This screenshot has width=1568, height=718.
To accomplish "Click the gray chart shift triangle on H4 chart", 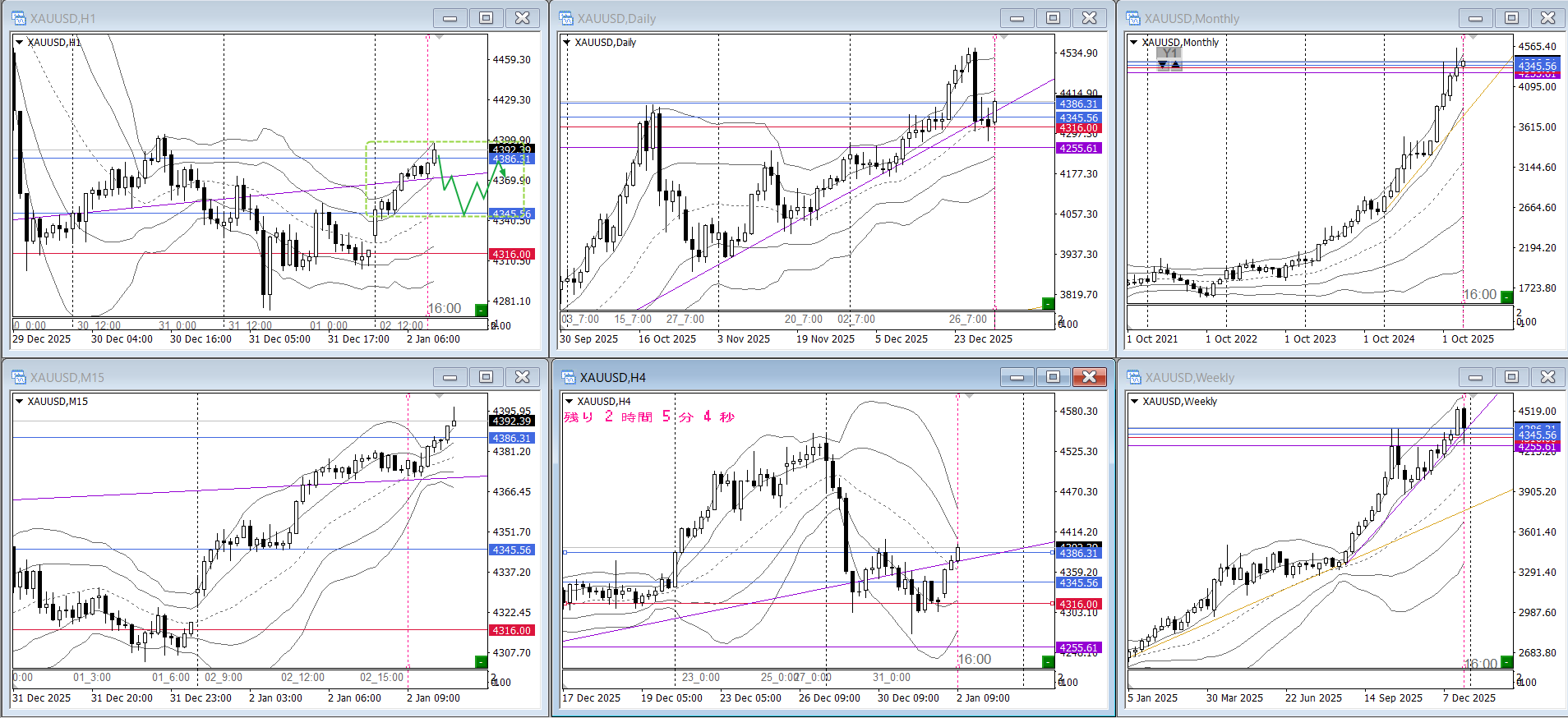I will click(x=969, y=396).
